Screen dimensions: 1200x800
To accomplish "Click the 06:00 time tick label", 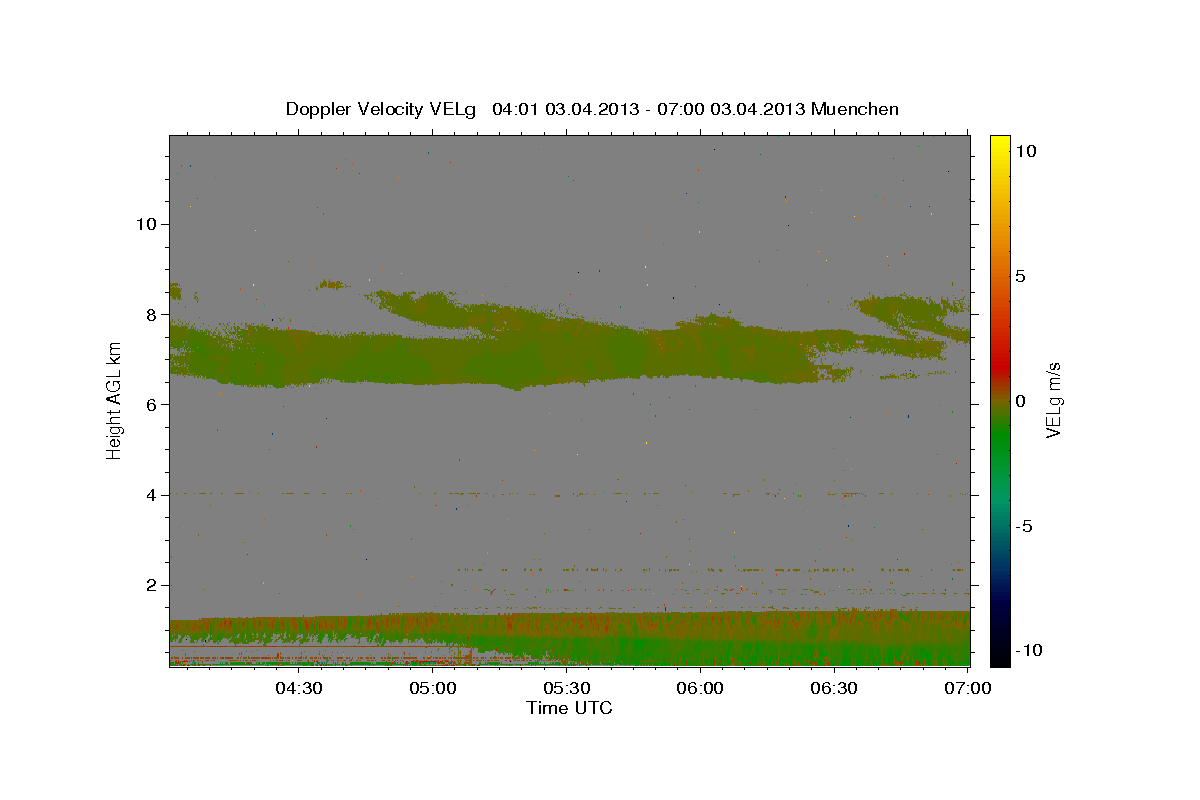I will [700, 688].
